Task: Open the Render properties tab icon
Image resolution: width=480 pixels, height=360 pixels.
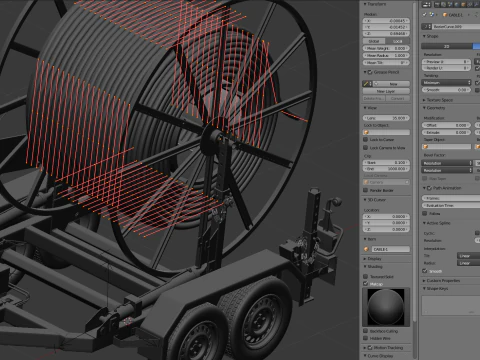Action: [x=437, y=5]
